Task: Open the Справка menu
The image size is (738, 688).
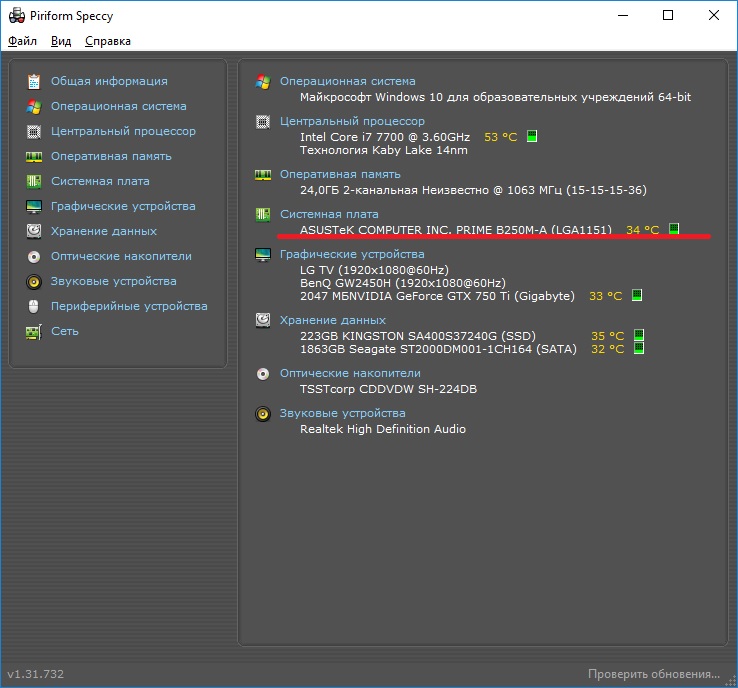Action: (x=108, y=41)
